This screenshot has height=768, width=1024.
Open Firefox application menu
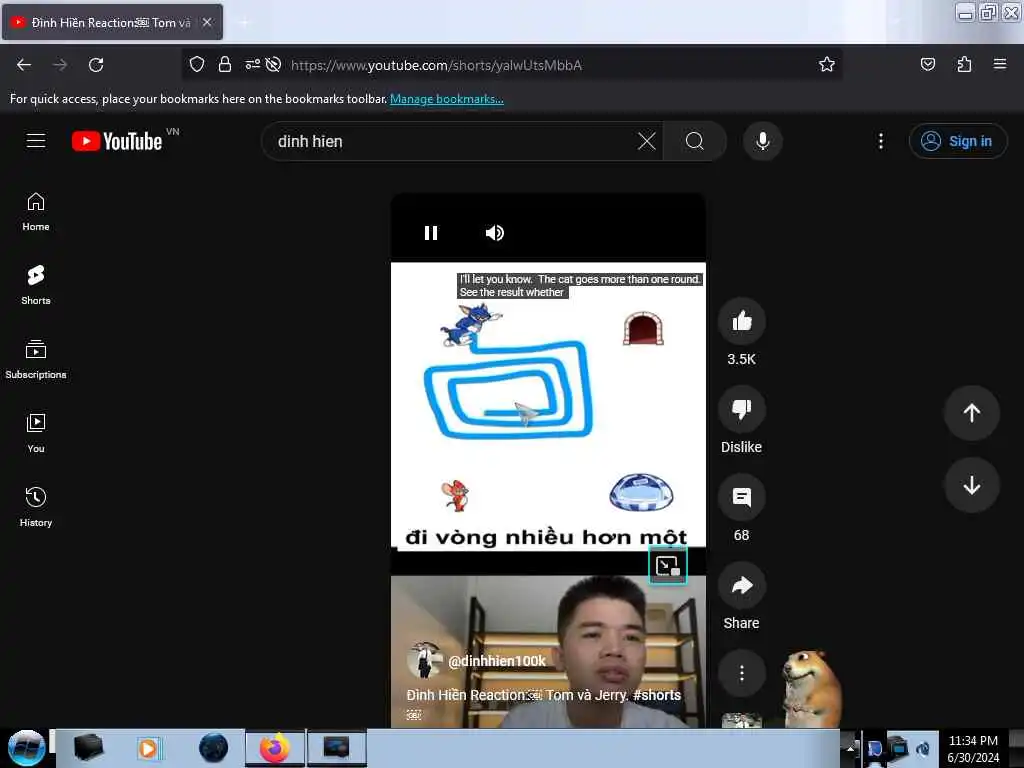1000,65
